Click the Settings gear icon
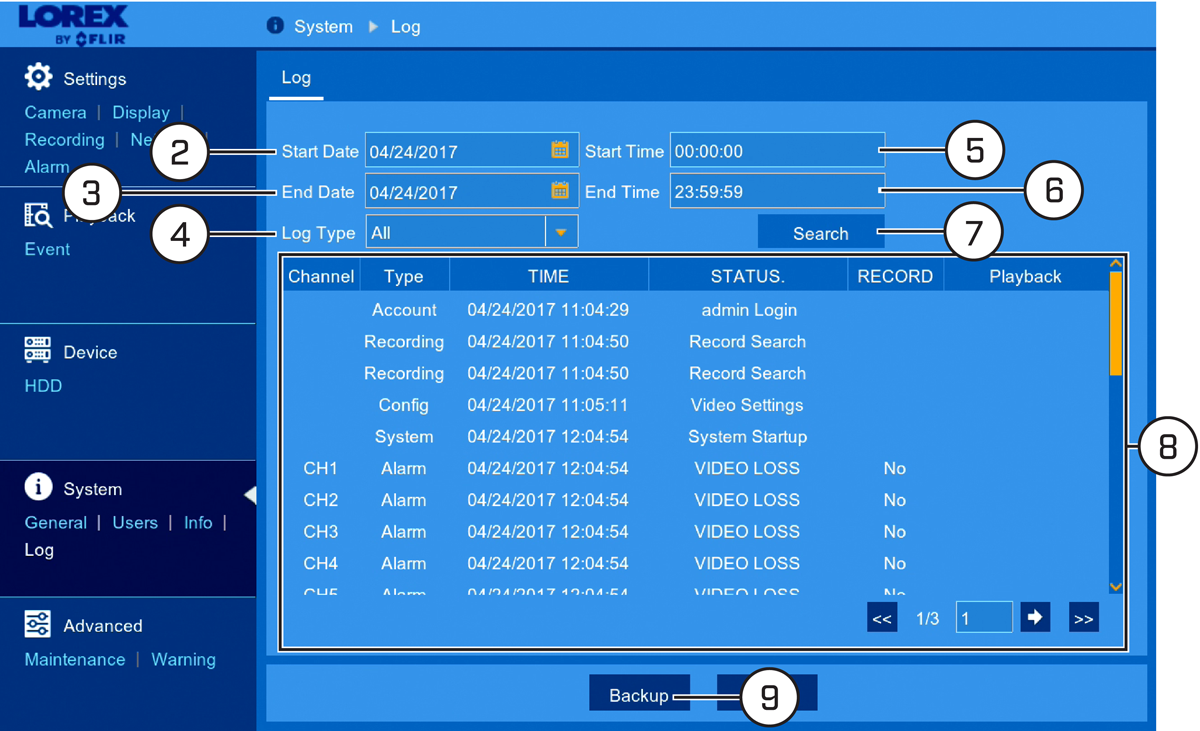 pyautogui.click(x=38, y=77)
